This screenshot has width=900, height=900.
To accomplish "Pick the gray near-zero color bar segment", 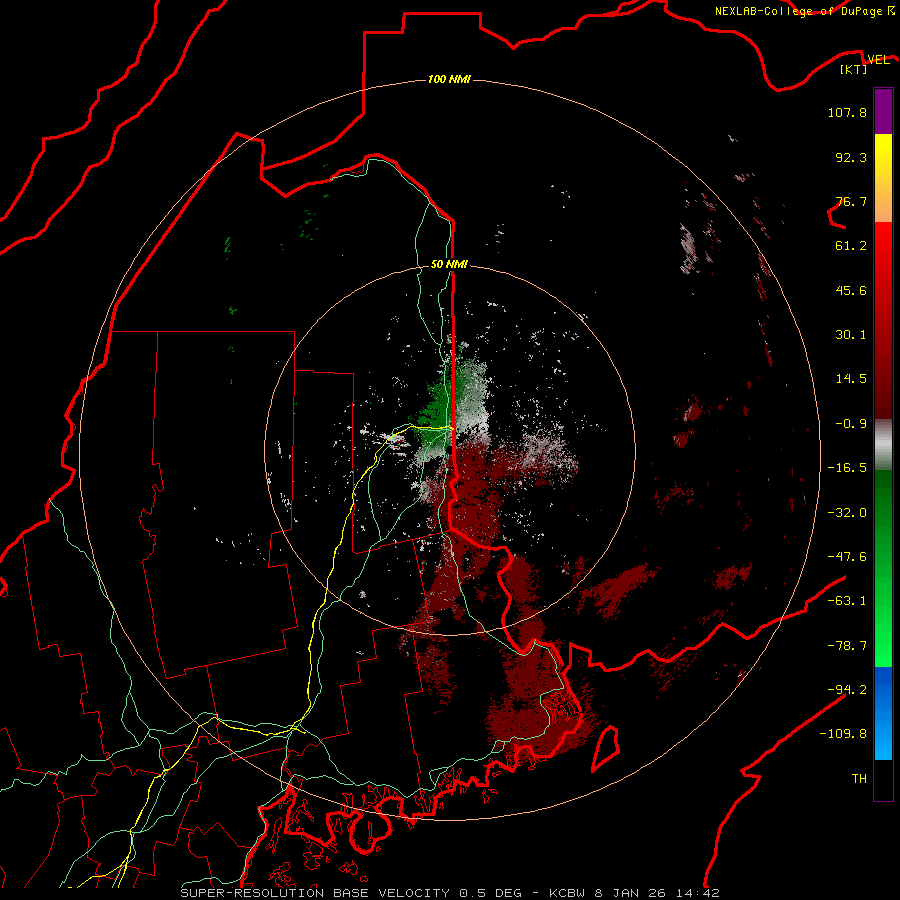I will point(883,445).
